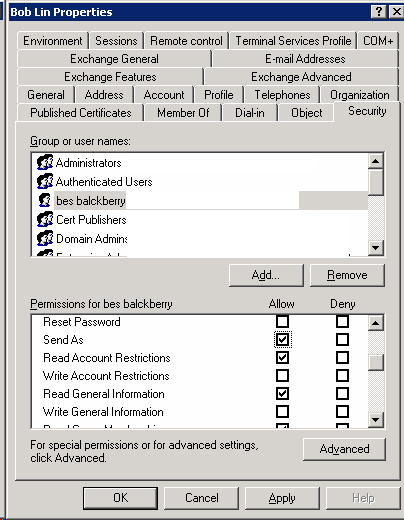Open the E-mail Addresses tab
Screen dimensions: 404x520
305,59
